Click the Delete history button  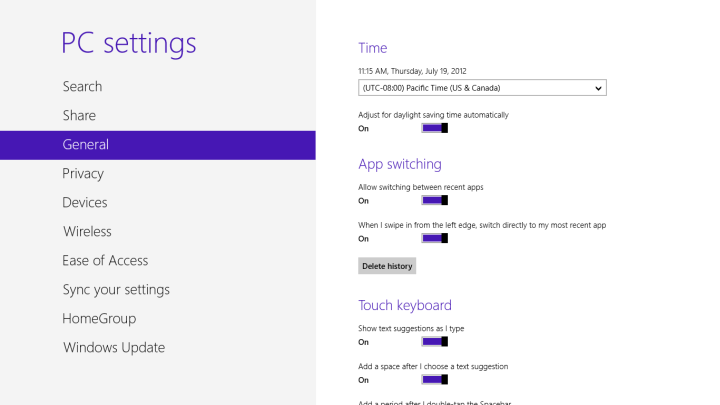386,266
